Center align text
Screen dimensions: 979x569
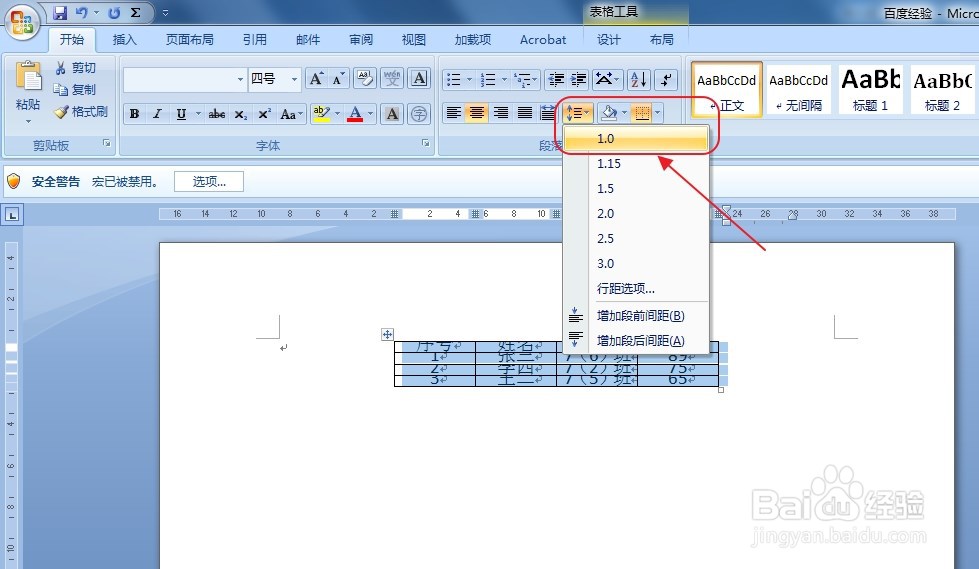pyautogui.click(x=477, y=113)
